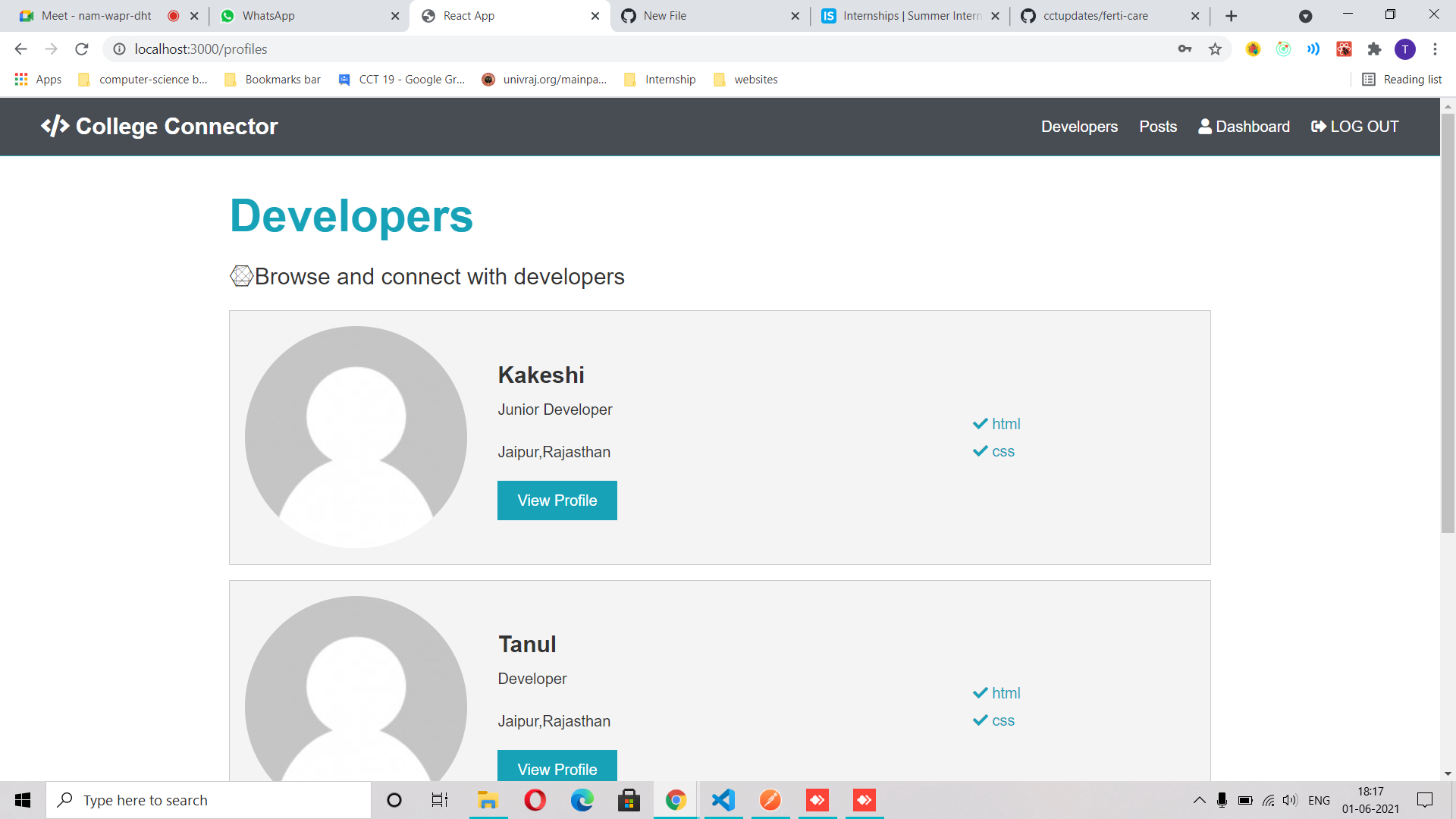Click the saved password key icon
The width and height of the screenshot is (1456, 819).
pos(1185,49)
